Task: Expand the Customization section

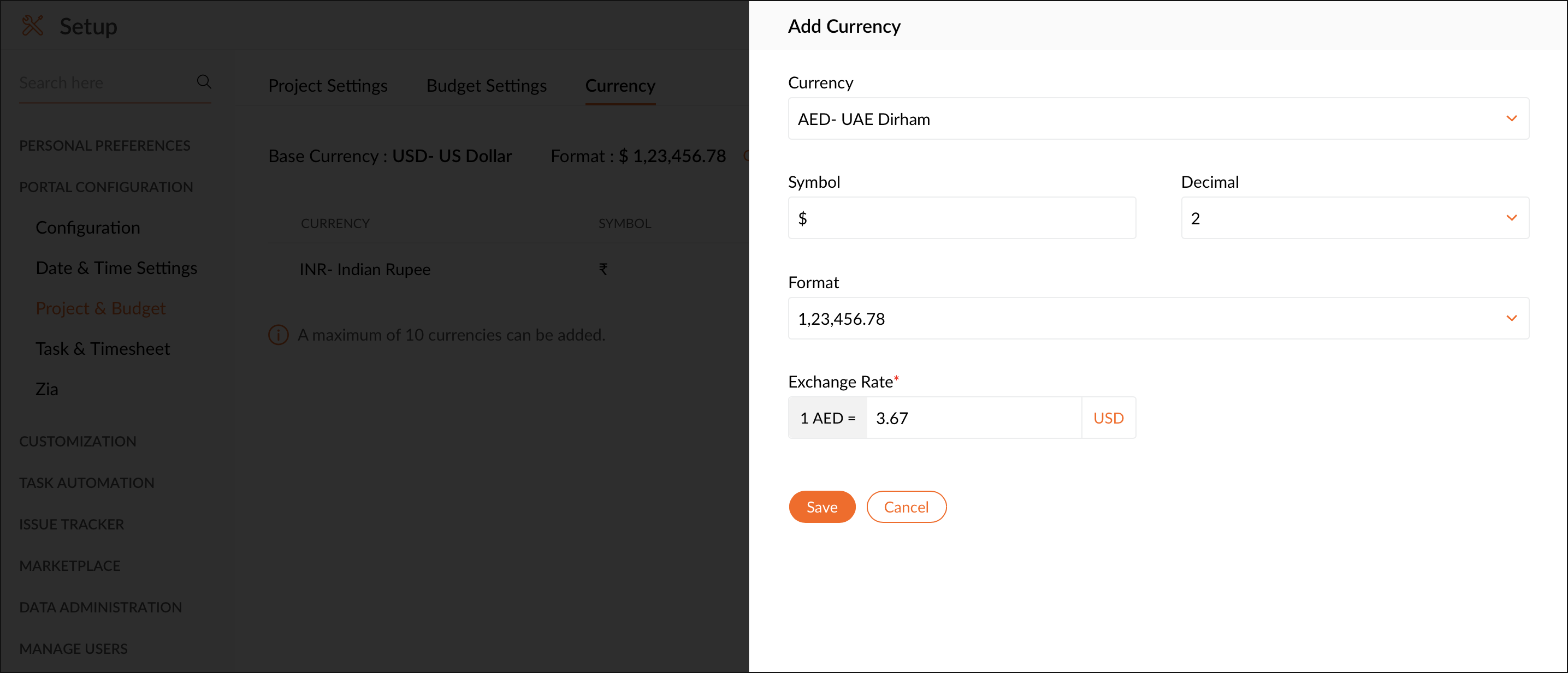Action: (x=78, y=441)
